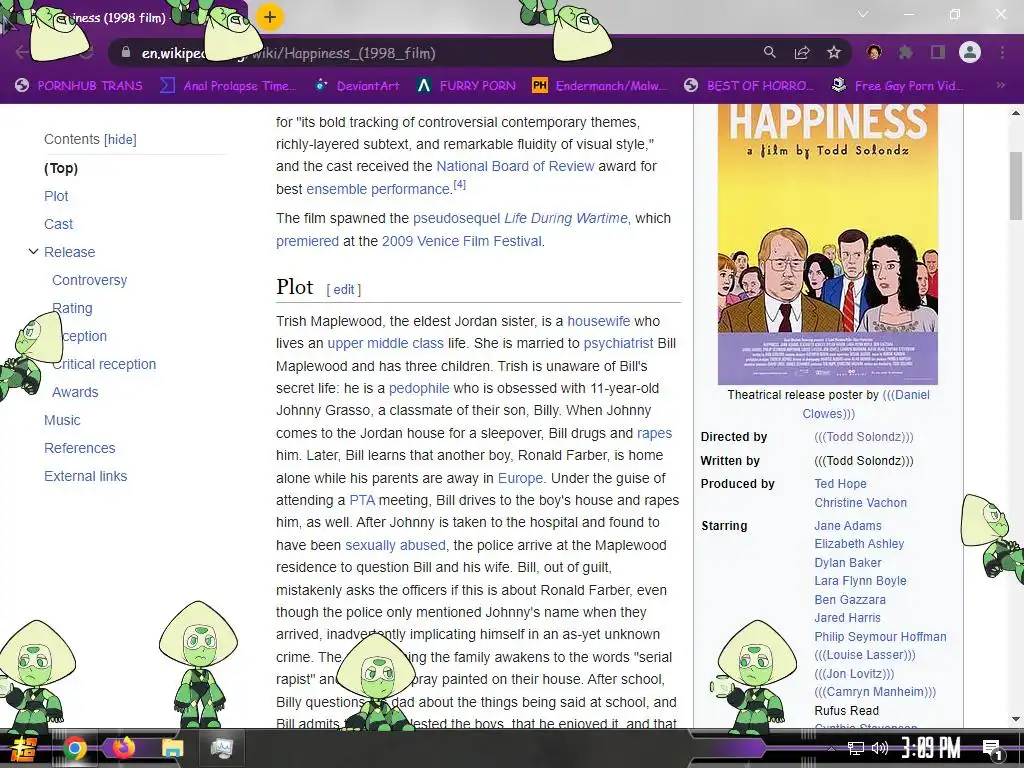
Task: Click the page vertical scrollbar thumb
Action: point(1016,185)
